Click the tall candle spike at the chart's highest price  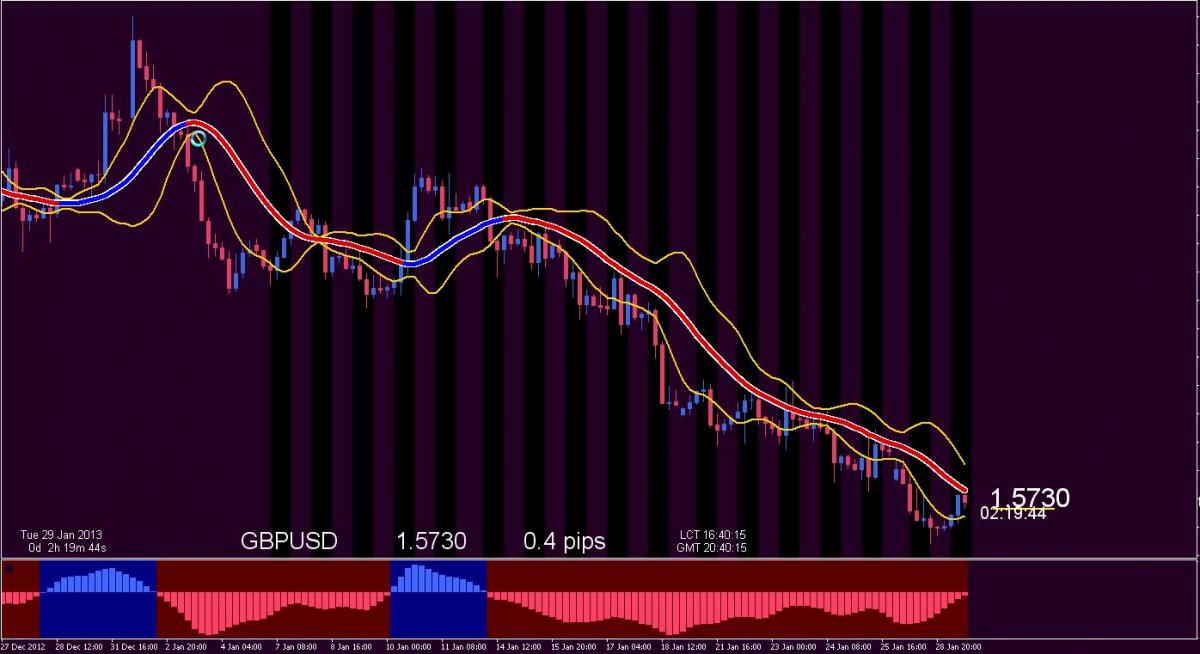134,68
